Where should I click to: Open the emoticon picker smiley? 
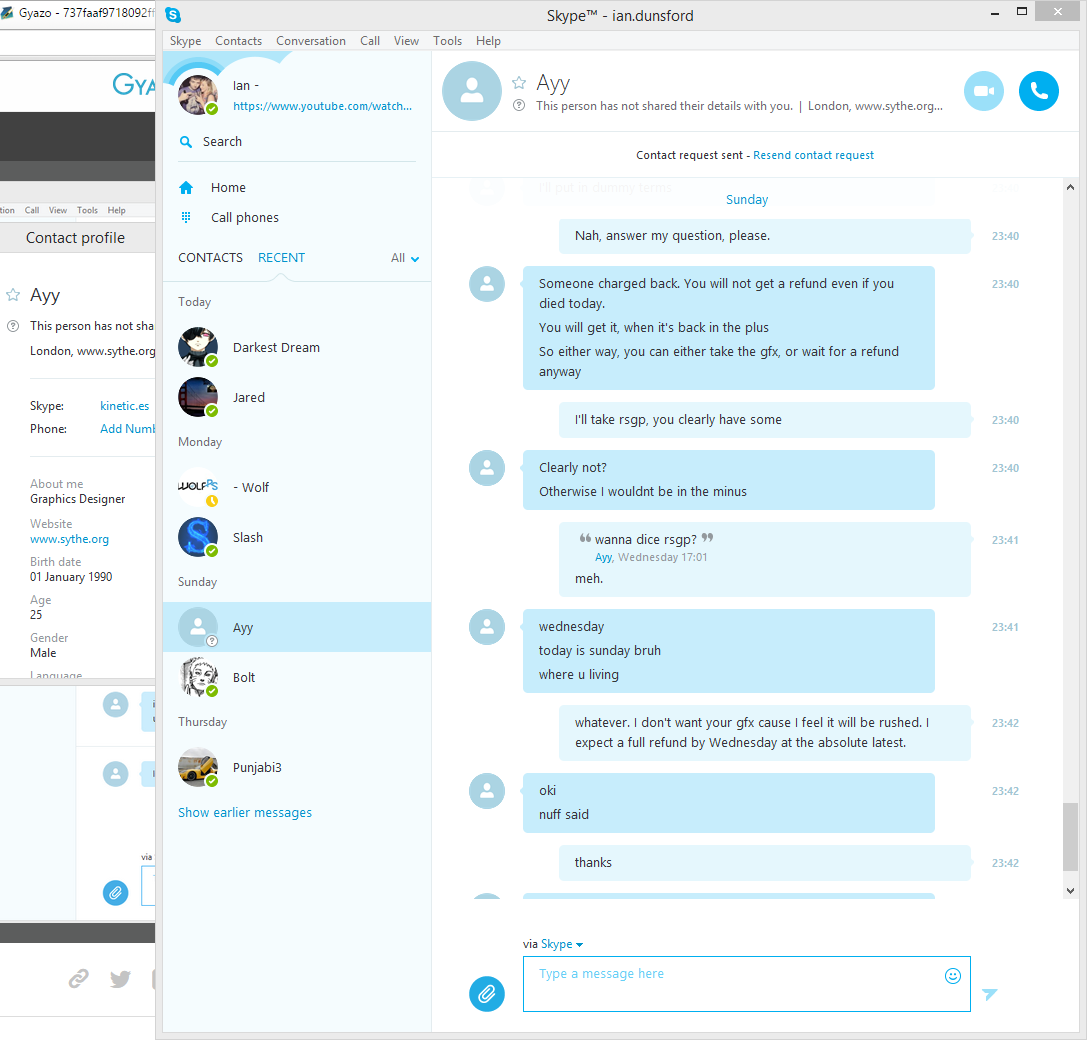pyautogui.click(x=953, y=976)
